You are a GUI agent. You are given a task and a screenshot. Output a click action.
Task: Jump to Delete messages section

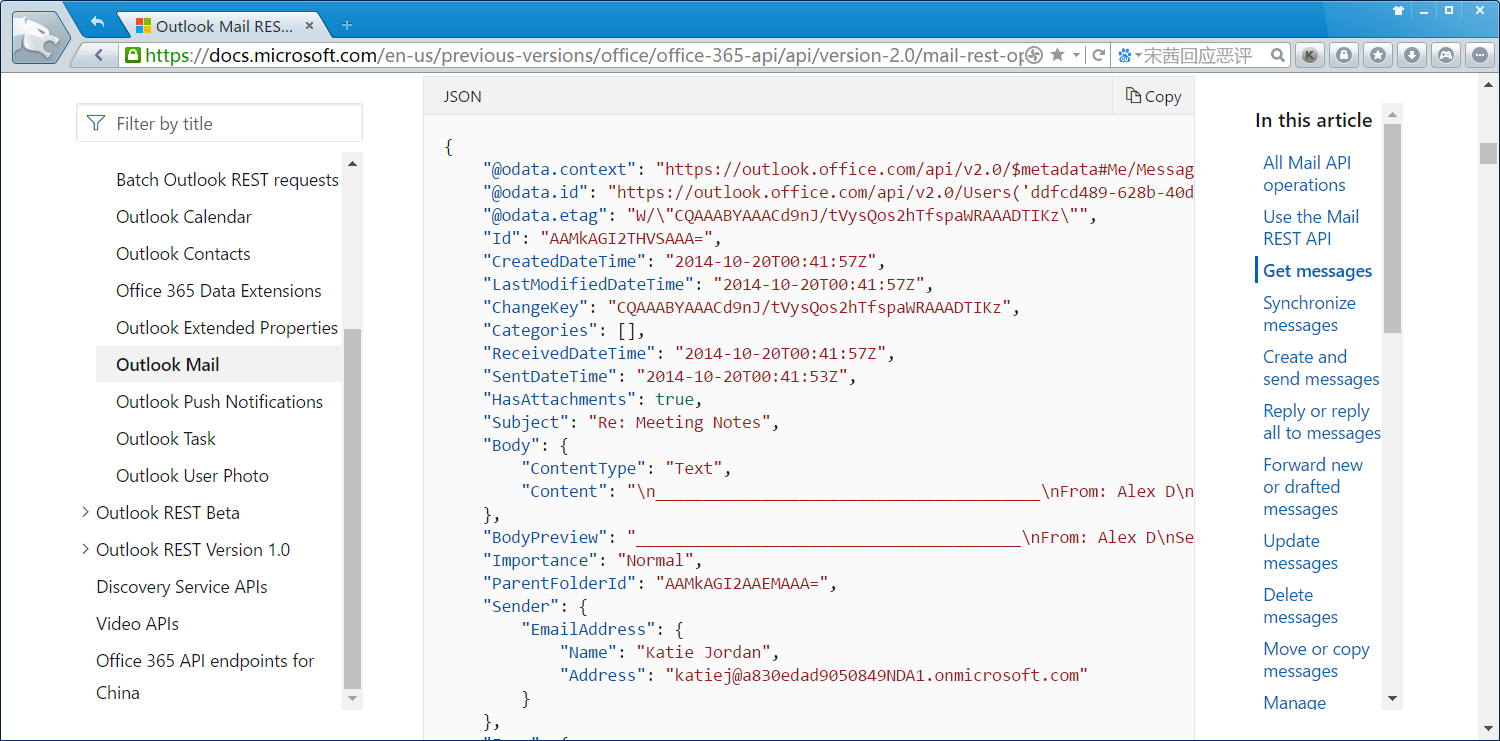1300,606
